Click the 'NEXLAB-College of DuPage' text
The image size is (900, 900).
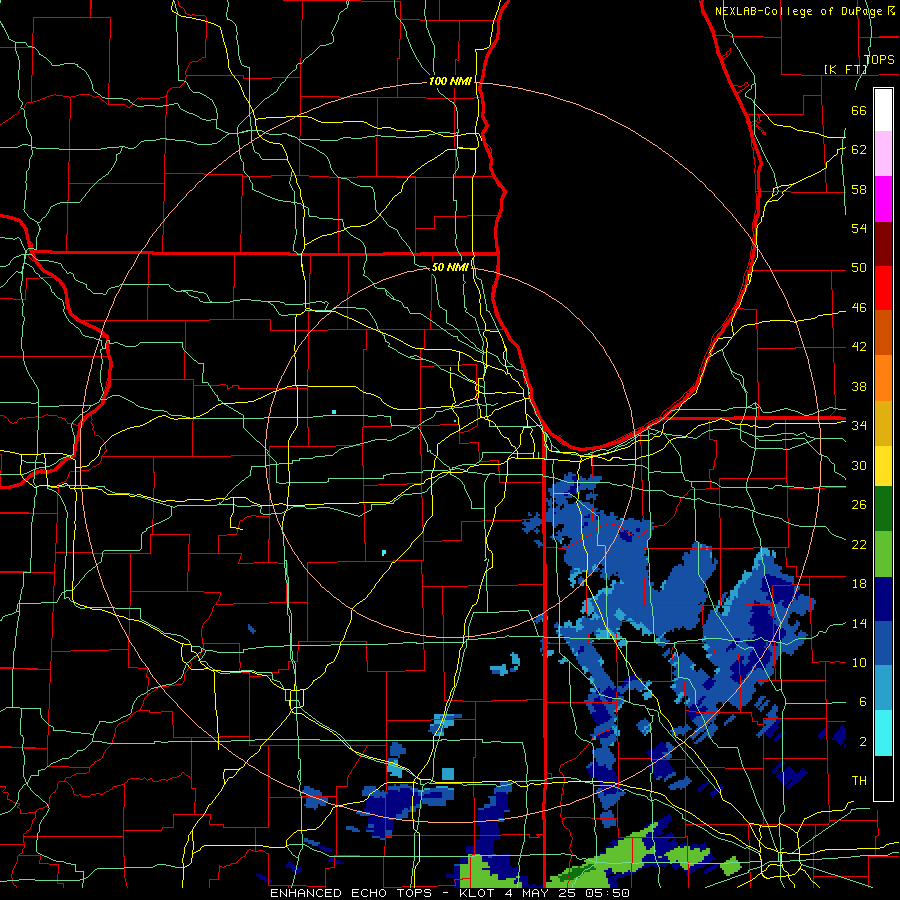[798, 11]
